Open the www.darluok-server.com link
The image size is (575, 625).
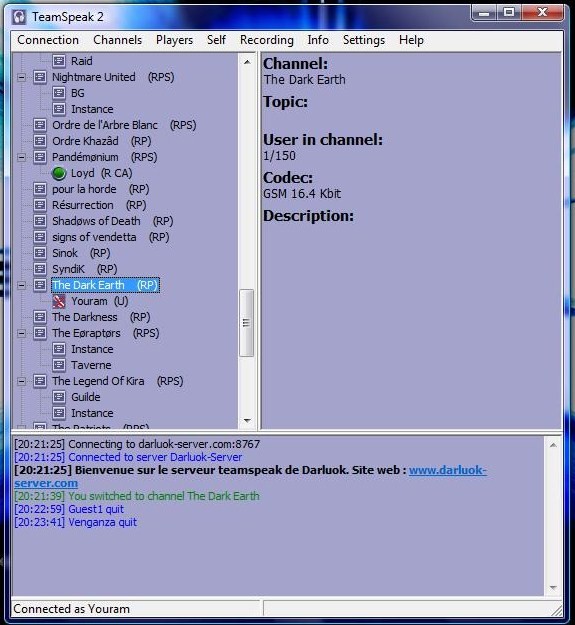(x=447, y=470)
